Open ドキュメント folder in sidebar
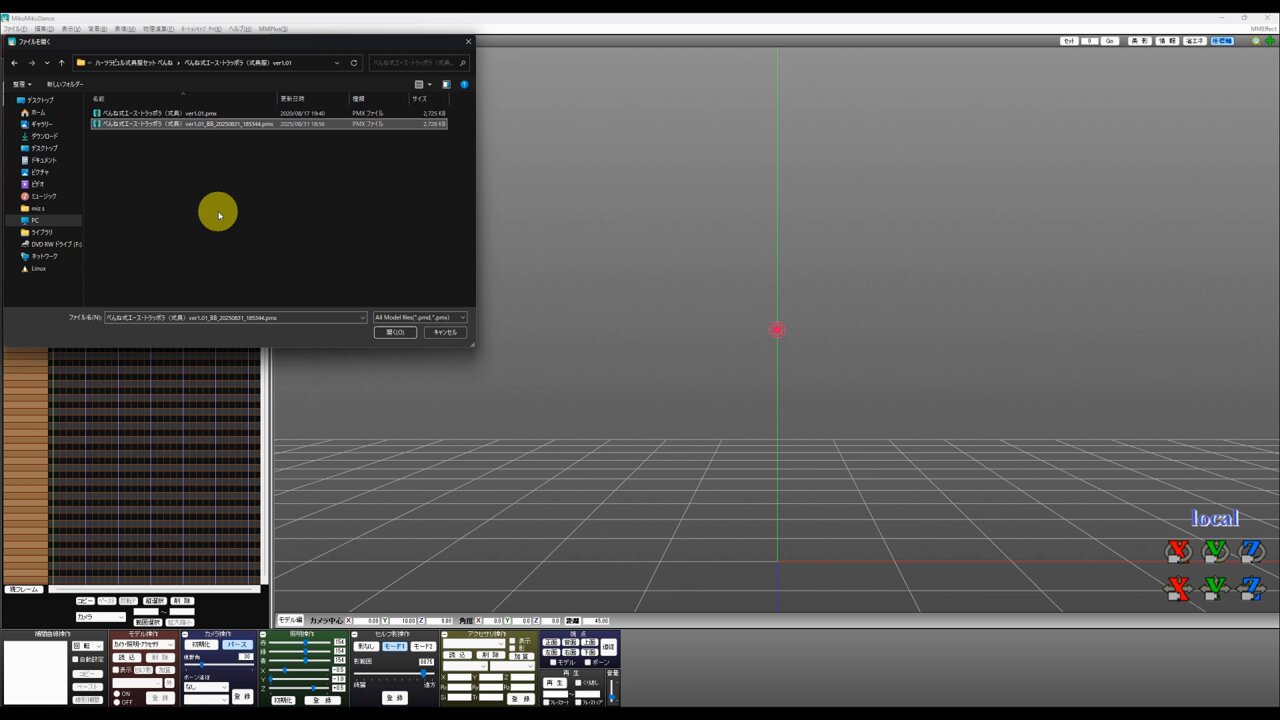 [43, 160]
